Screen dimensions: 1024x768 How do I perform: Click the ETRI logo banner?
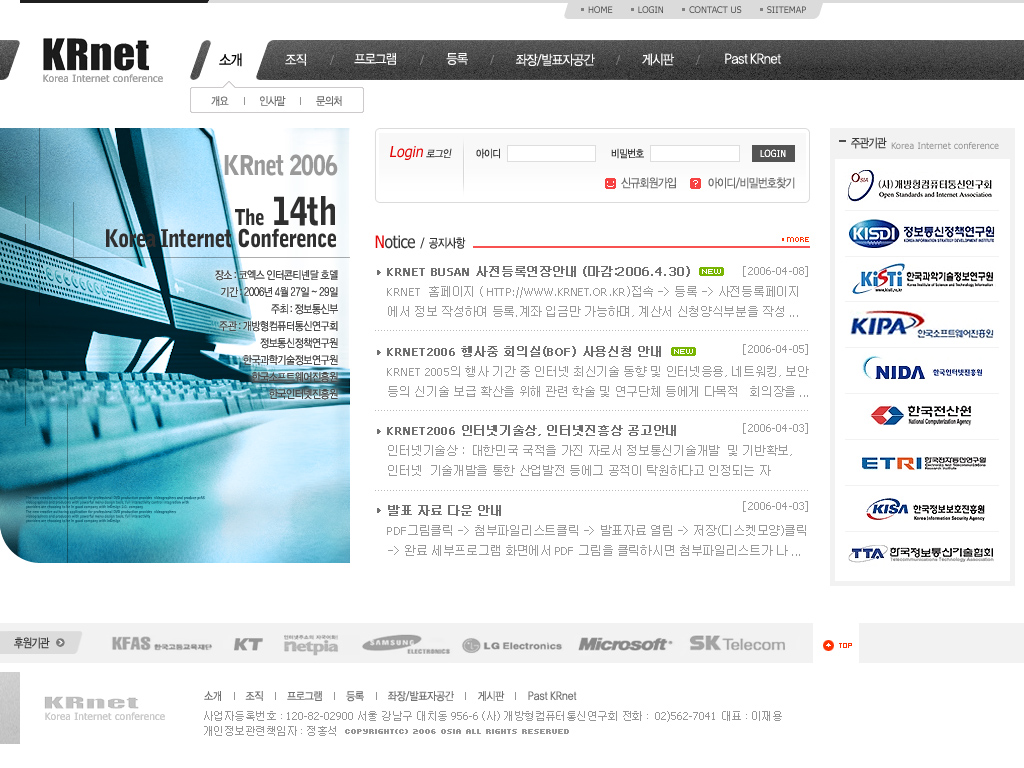tap(921, 463)
